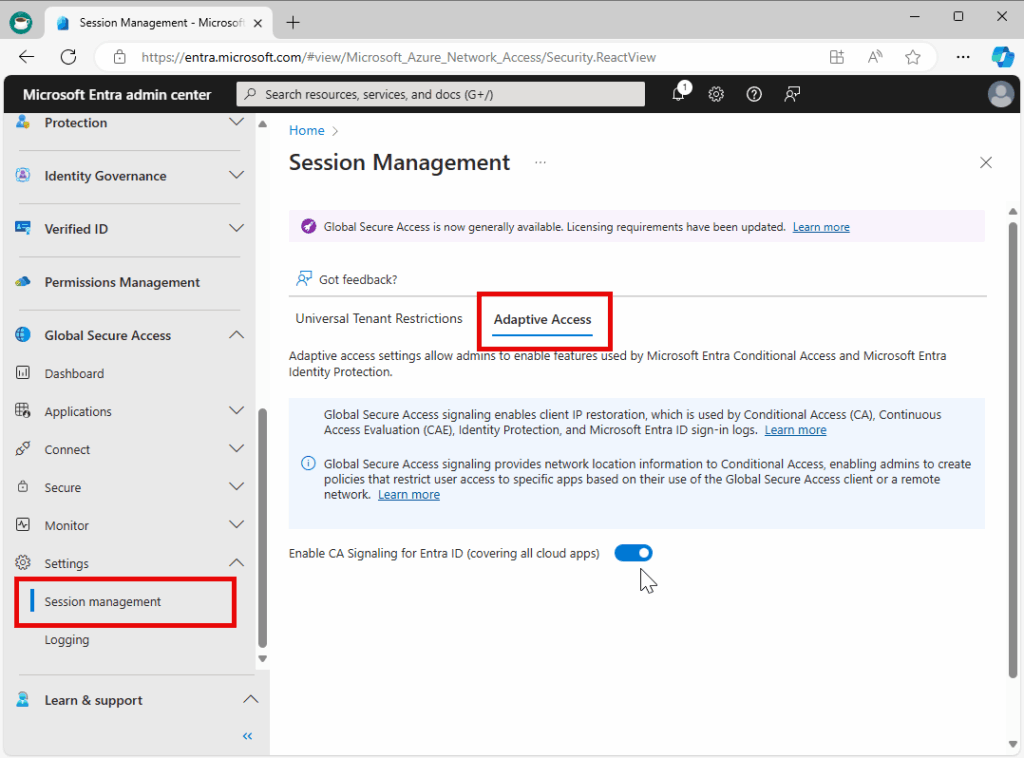The width and height of the screenshot is (1024, 758).
Task: Expand the Identity Governance section
Action: [236, 176]
